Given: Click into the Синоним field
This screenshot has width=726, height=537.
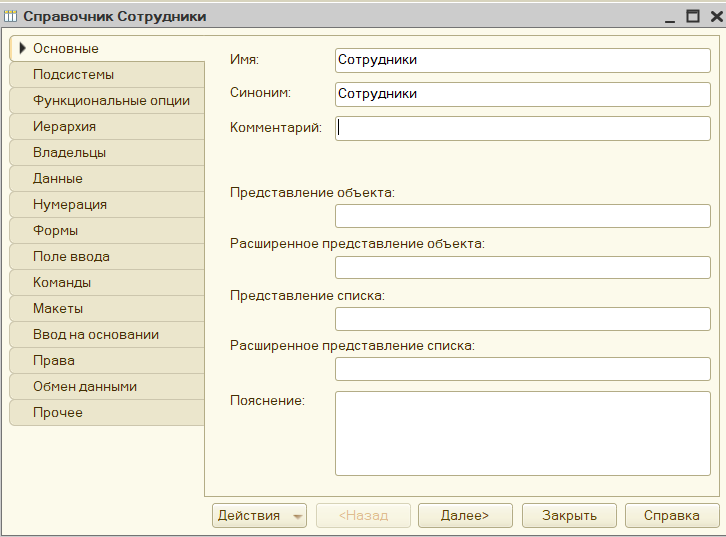Looking at the screenshot, I should pyautogui.click(x=523, y=94).
